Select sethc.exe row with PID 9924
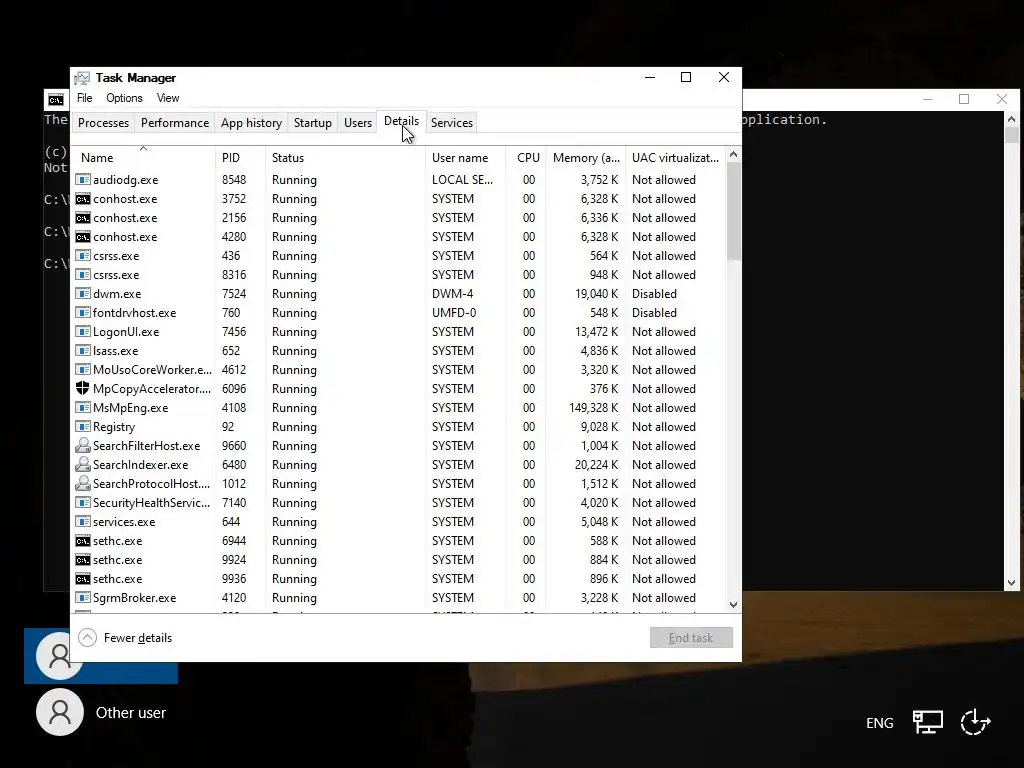1024x768 pixels. 398,560
